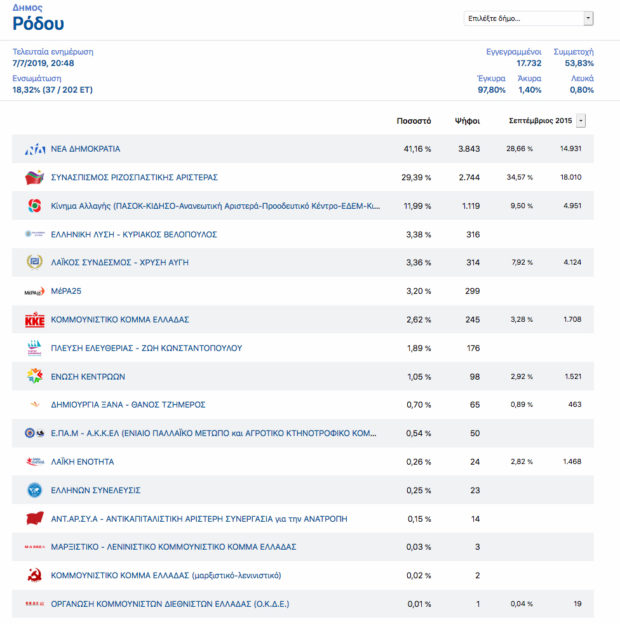Click the Ένωση Κεντρώων colorful logo

click(35, 376)
